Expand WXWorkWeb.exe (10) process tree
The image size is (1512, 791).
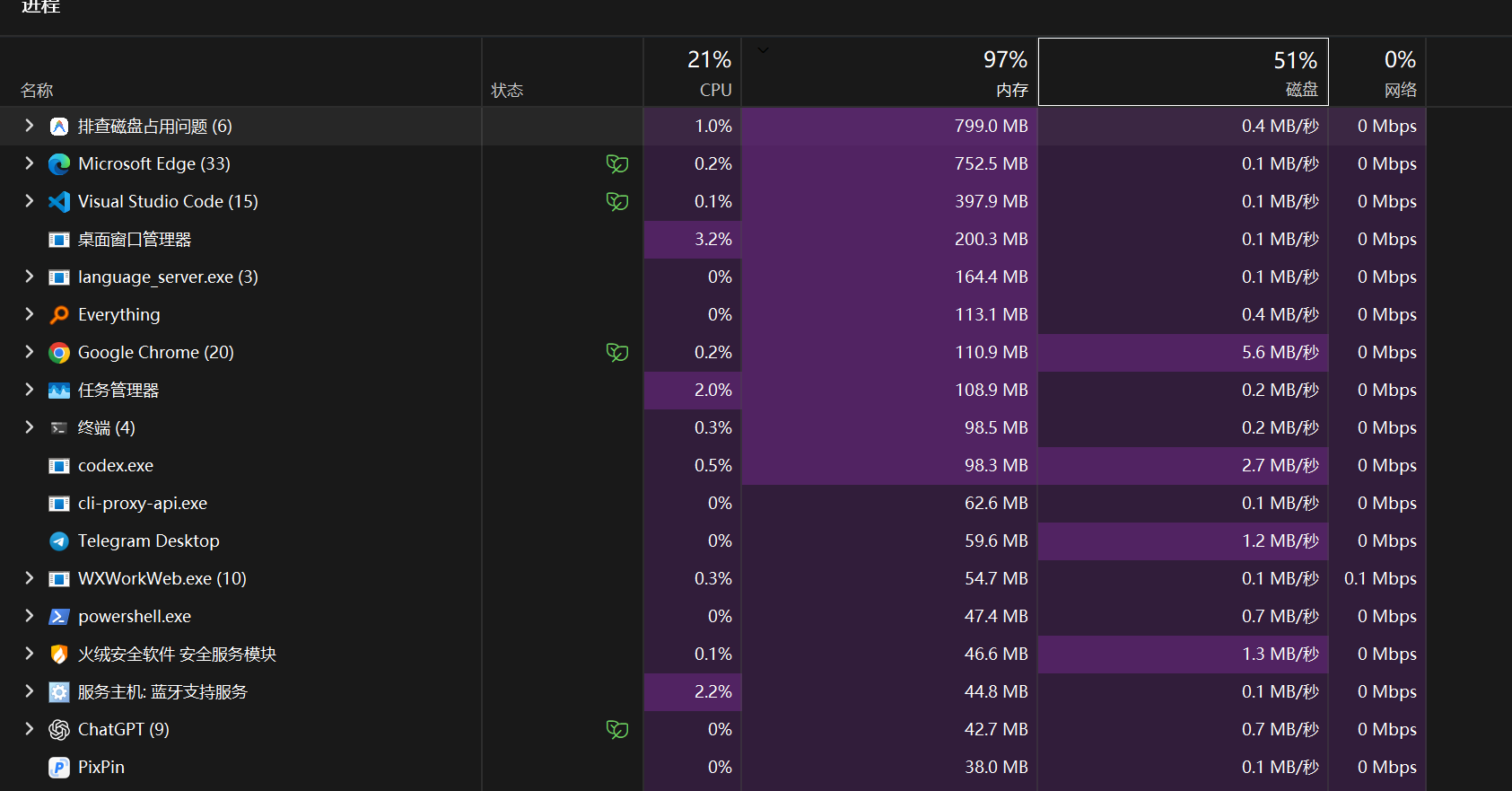click(29, 578)
